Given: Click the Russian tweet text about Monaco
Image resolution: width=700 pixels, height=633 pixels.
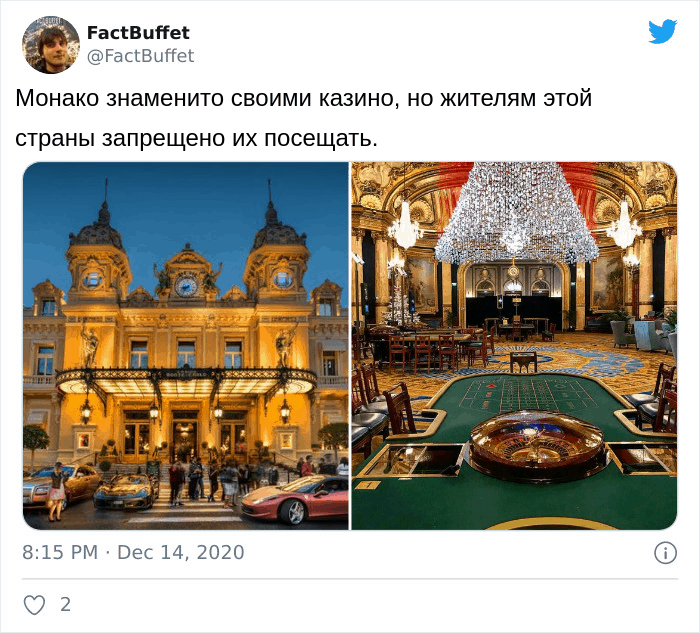Looking at the screenshot, I should (304, 118).
